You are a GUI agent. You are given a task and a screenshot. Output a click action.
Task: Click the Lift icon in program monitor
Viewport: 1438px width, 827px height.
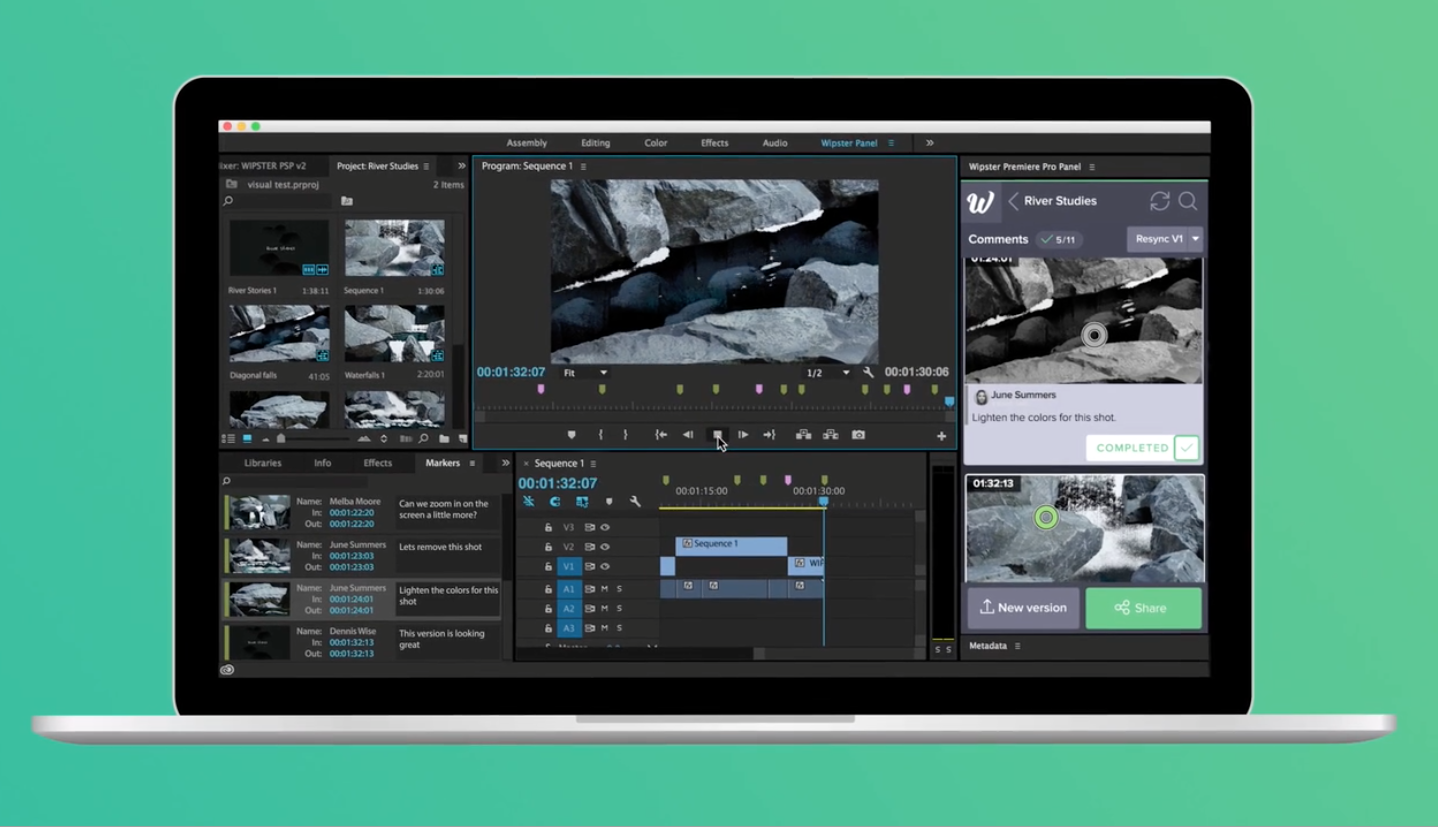click(x=806, y=434)
